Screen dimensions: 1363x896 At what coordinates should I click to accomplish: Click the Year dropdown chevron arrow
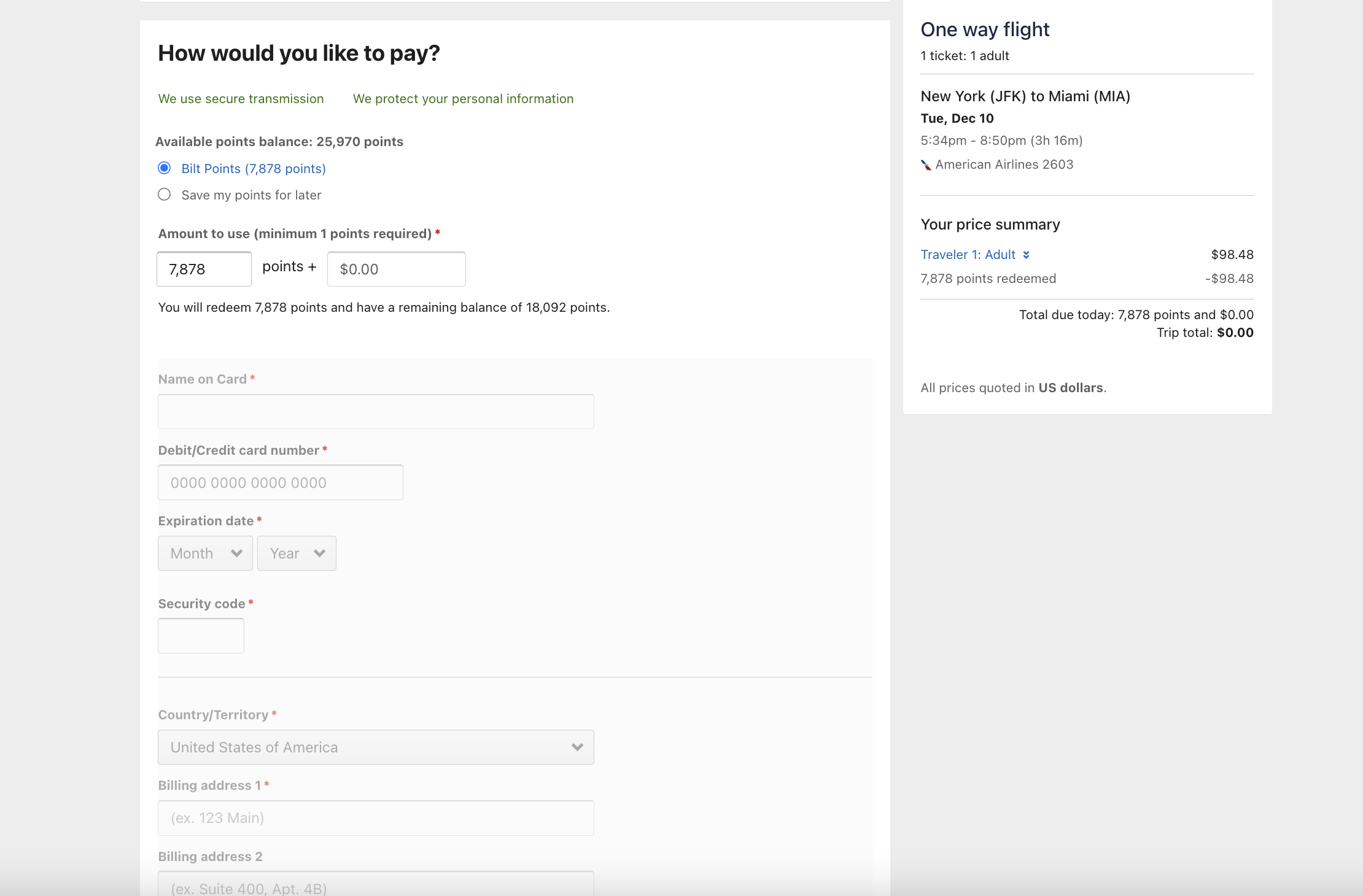[x=319, y=553]
